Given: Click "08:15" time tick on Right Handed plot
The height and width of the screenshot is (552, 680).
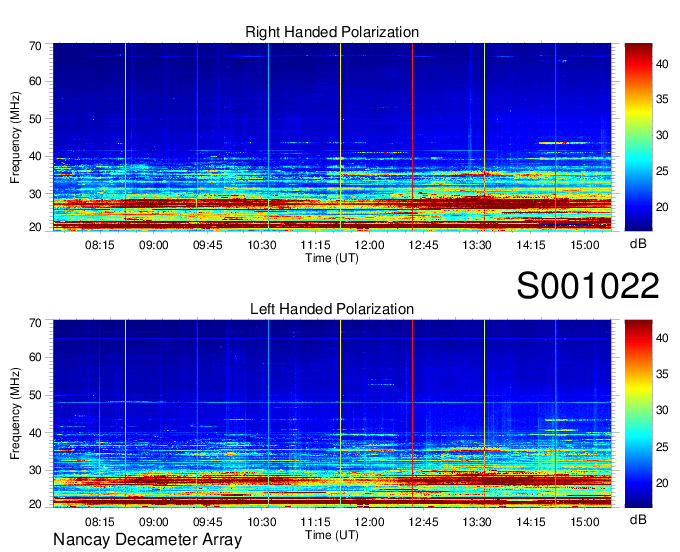Looking at the screenshot, I should click(x=100, y=245).
